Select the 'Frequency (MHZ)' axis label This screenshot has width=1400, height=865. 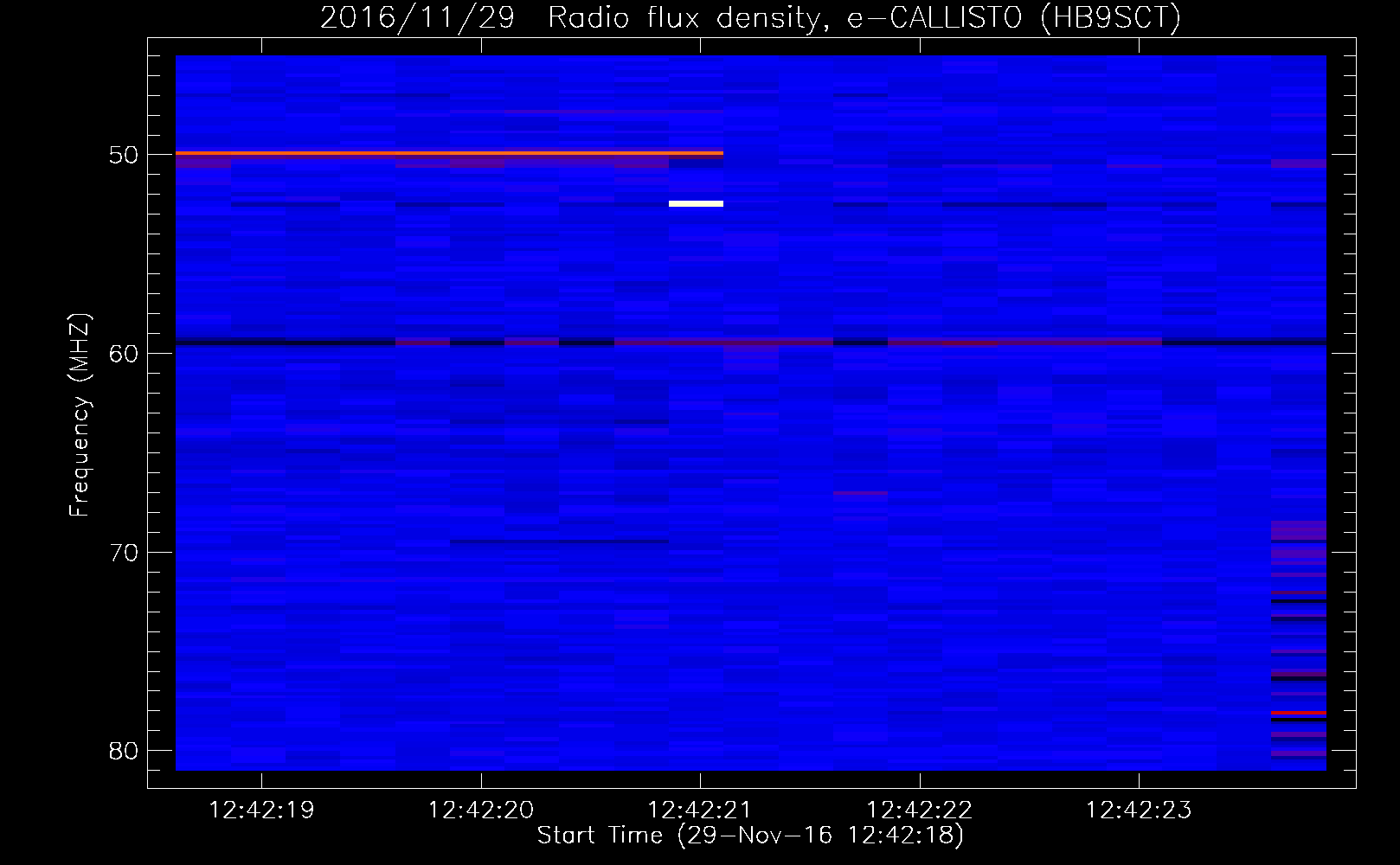80,415
